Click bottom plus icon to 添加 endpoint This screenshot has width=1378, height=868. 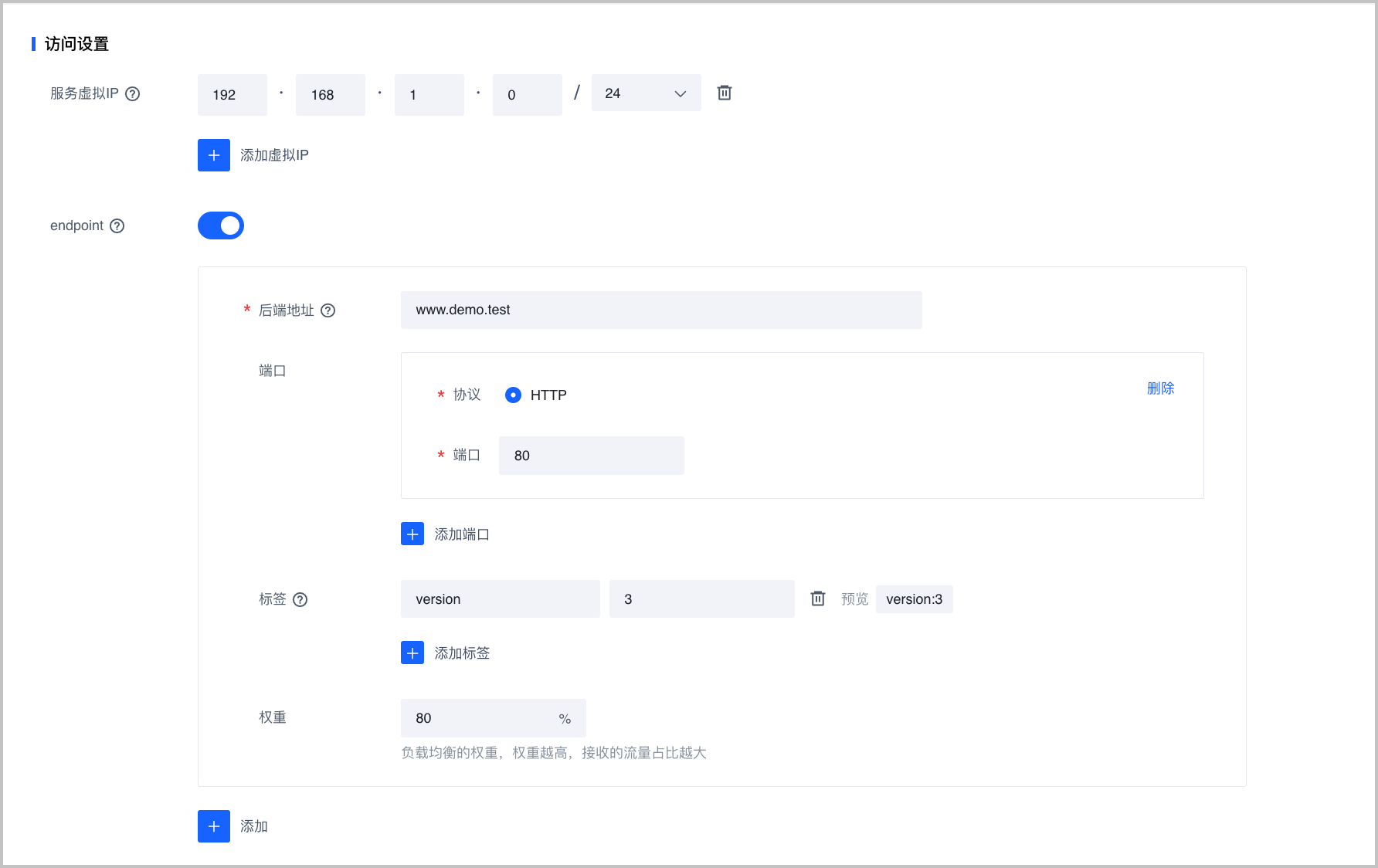214,826
